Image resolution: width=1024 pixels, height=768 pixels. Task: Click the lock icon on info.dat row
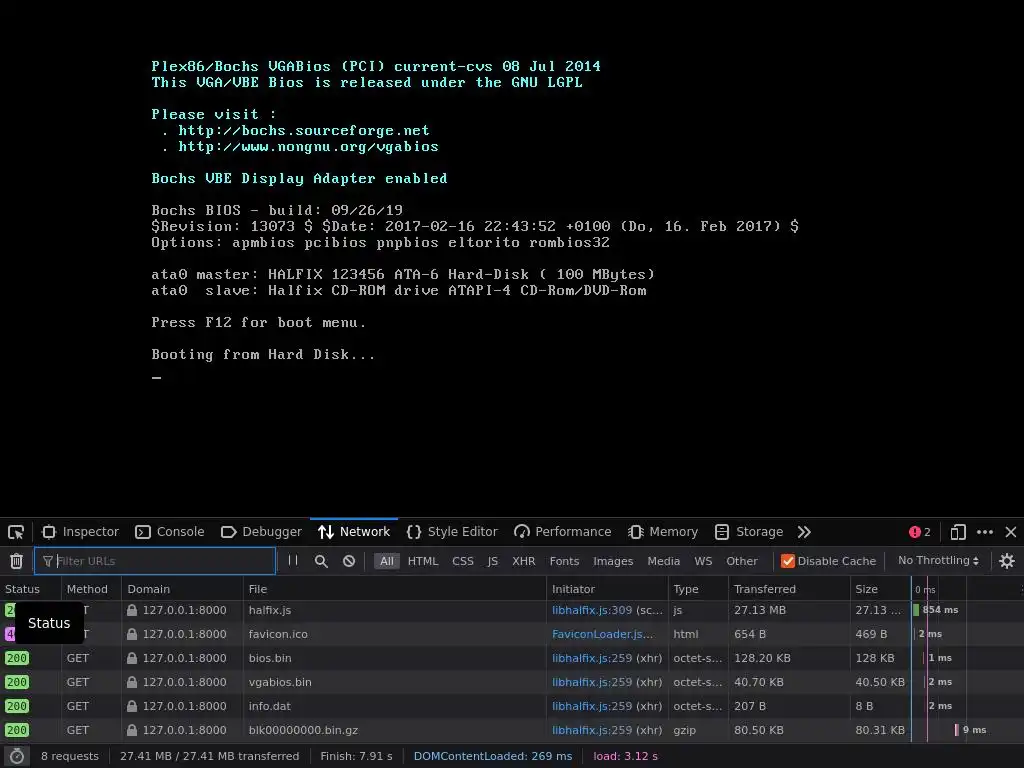[x=132, y=705]
